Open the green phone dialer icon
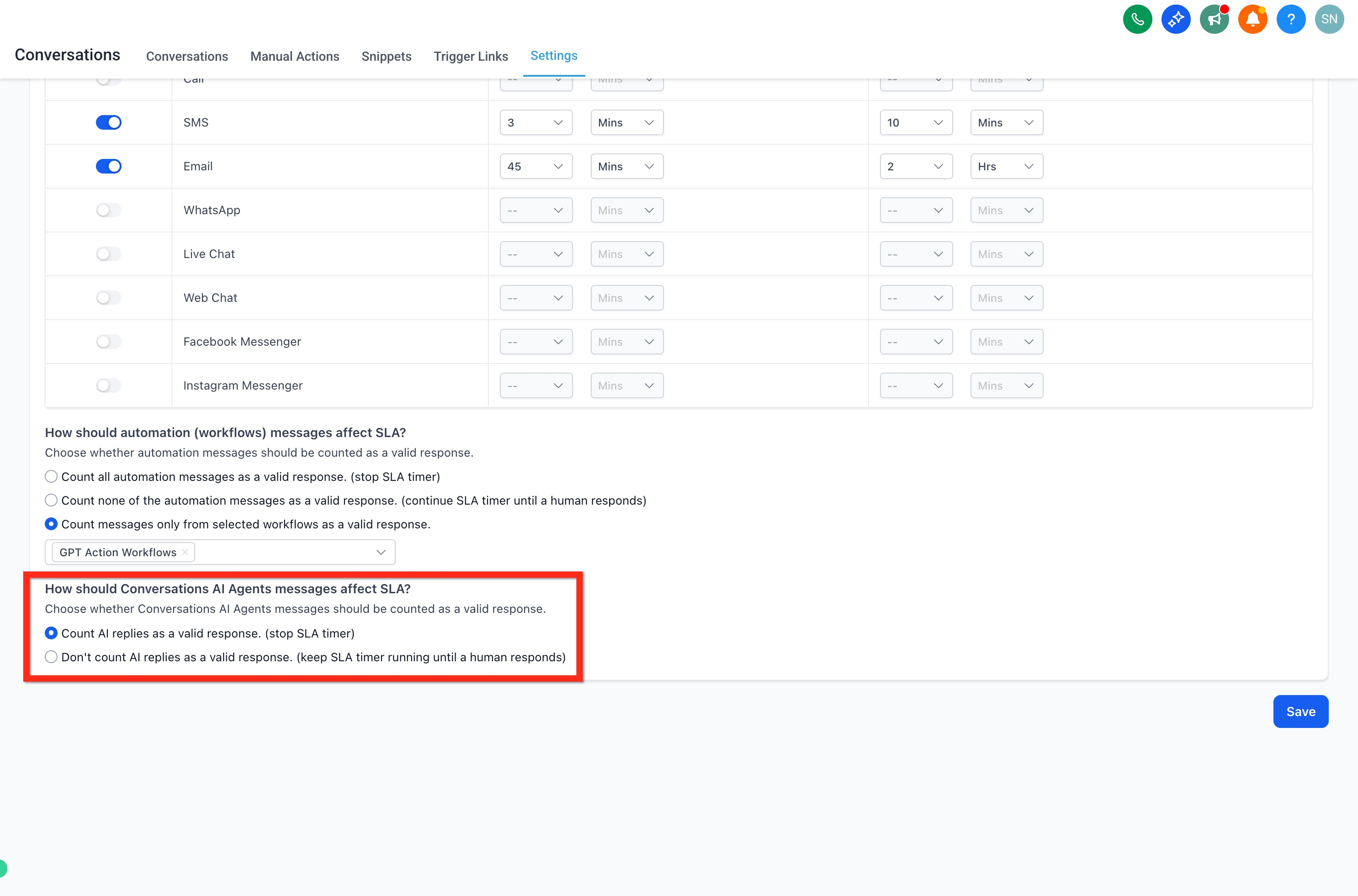The image size is (1358, 896). 1137,20
